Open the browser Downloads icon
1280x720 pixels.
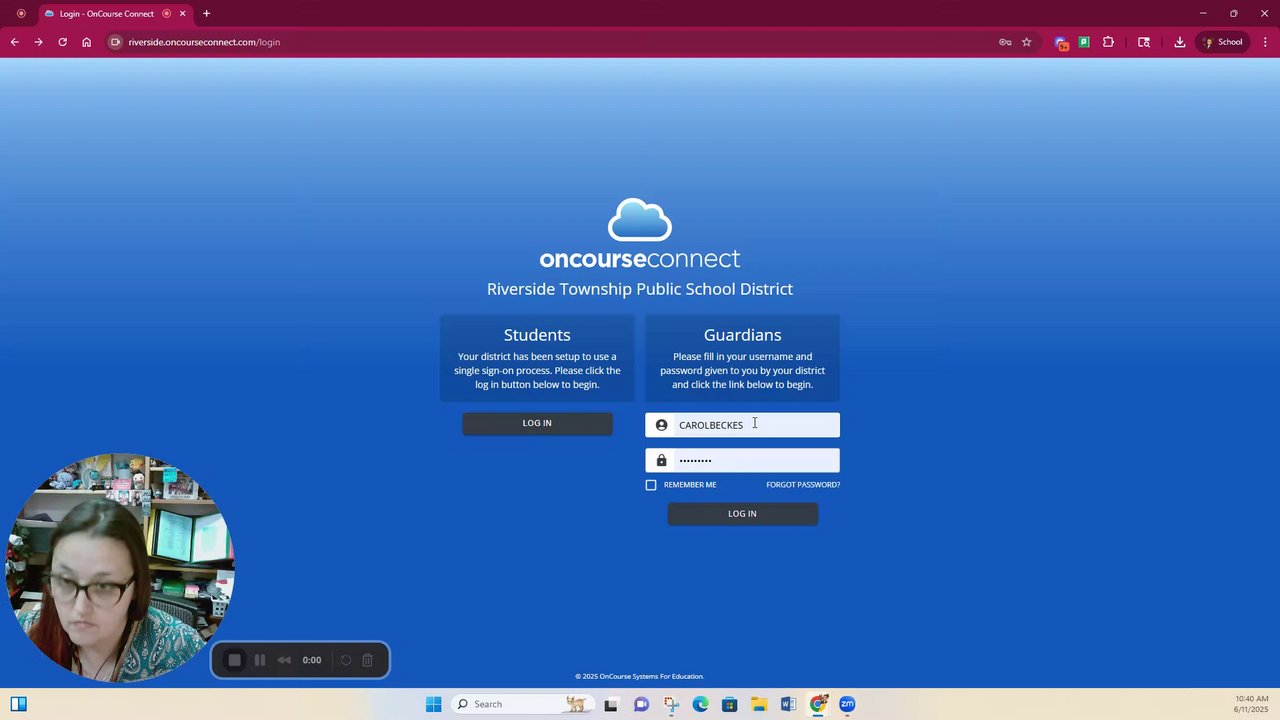1180,42
